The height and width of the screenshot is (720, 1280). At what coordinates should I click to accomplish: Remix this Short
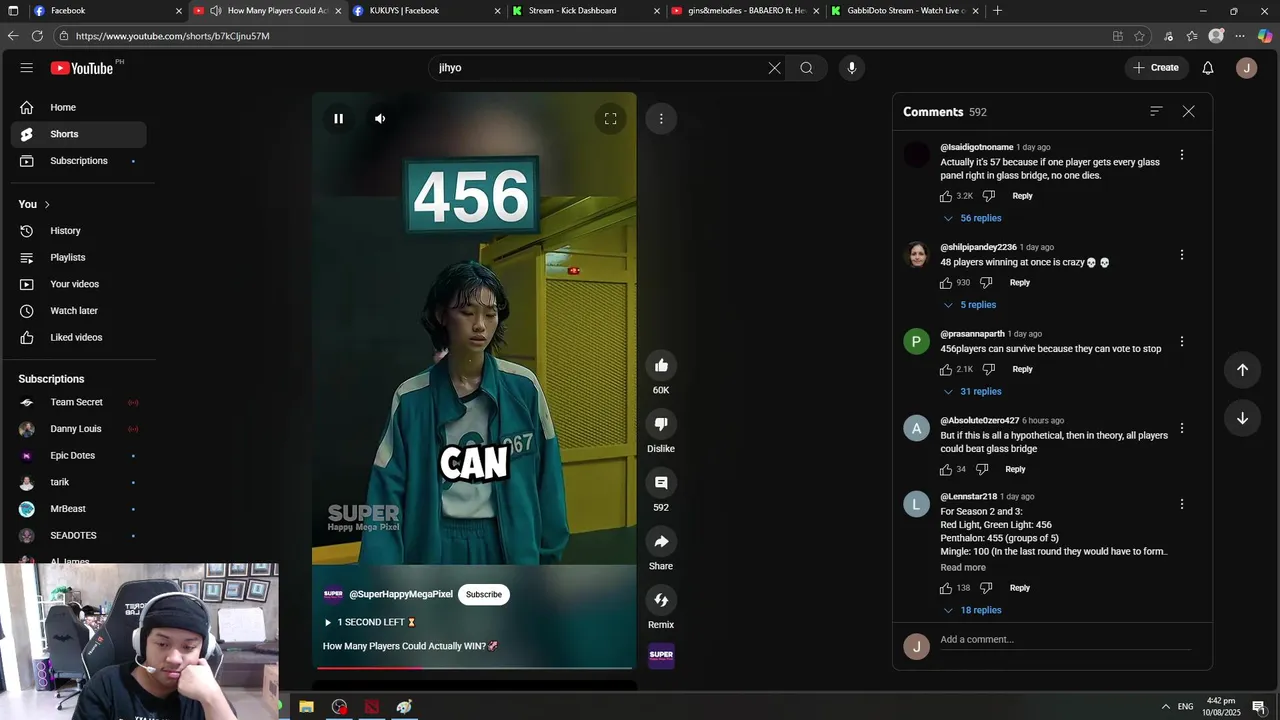(661, 600)
